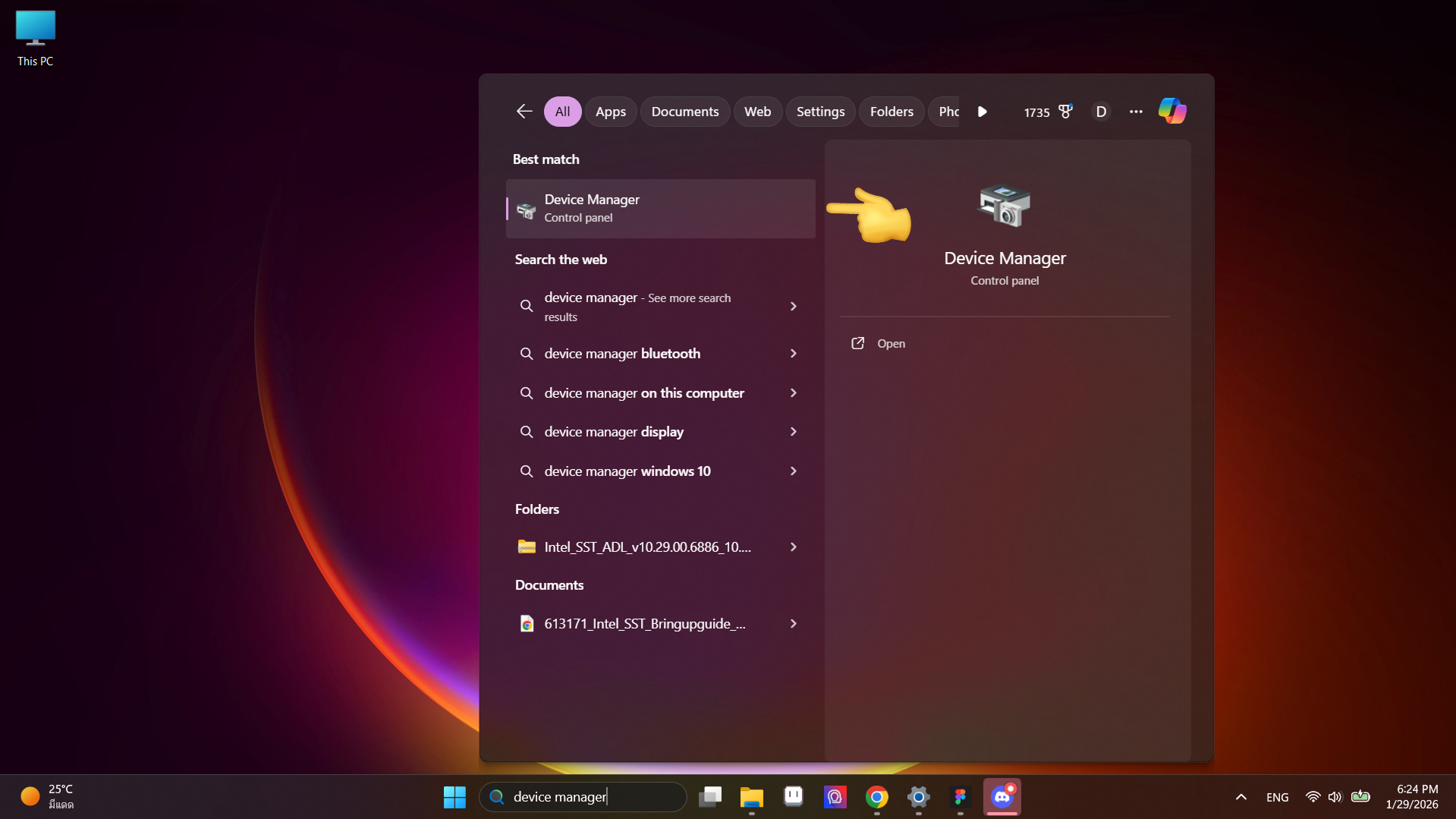Screen dimensions: 1456x819
Task: Click the weather widget in the taskbar
Action: [49, 796]
